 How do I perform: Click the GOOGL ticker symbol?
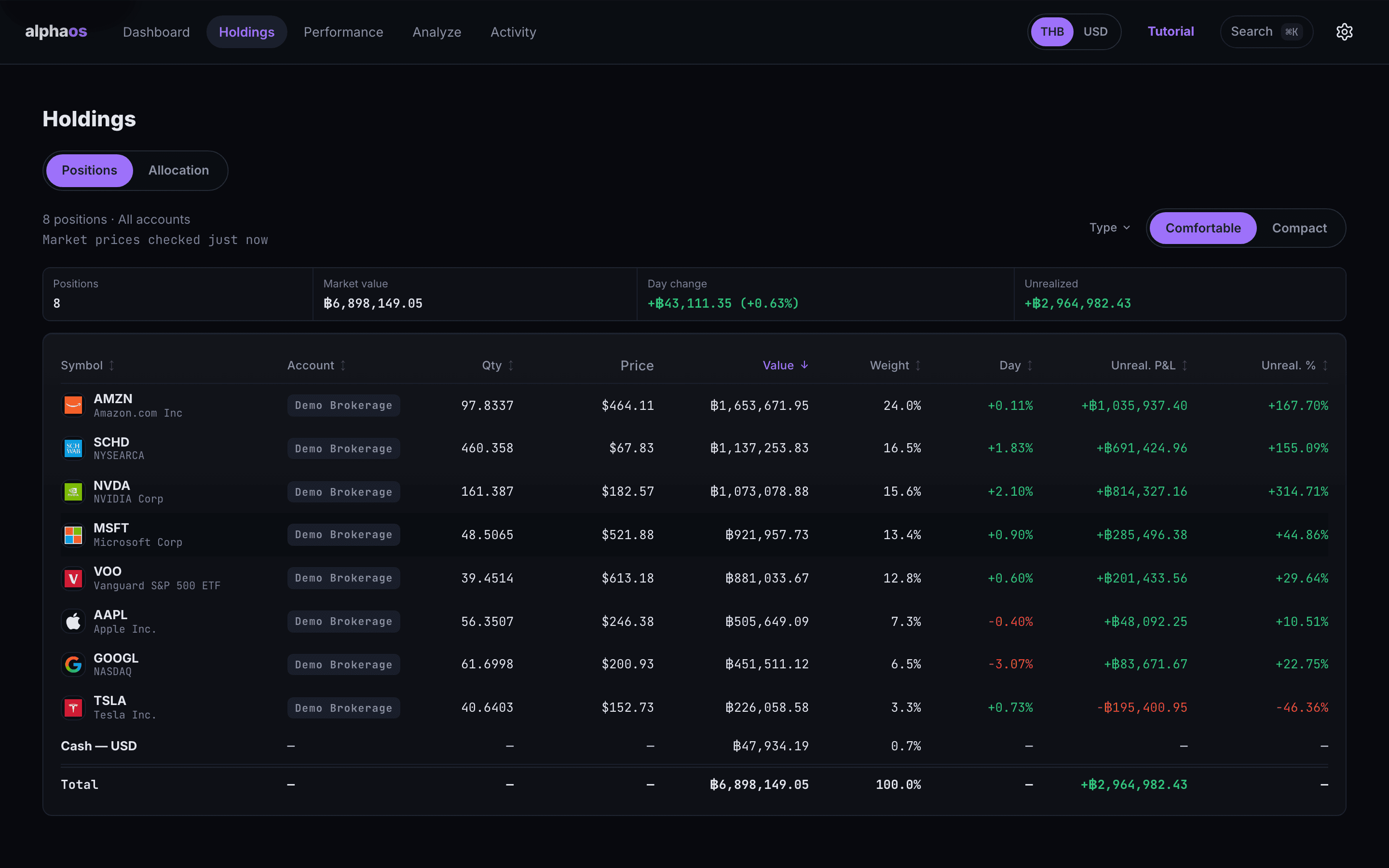click(116, 658)
